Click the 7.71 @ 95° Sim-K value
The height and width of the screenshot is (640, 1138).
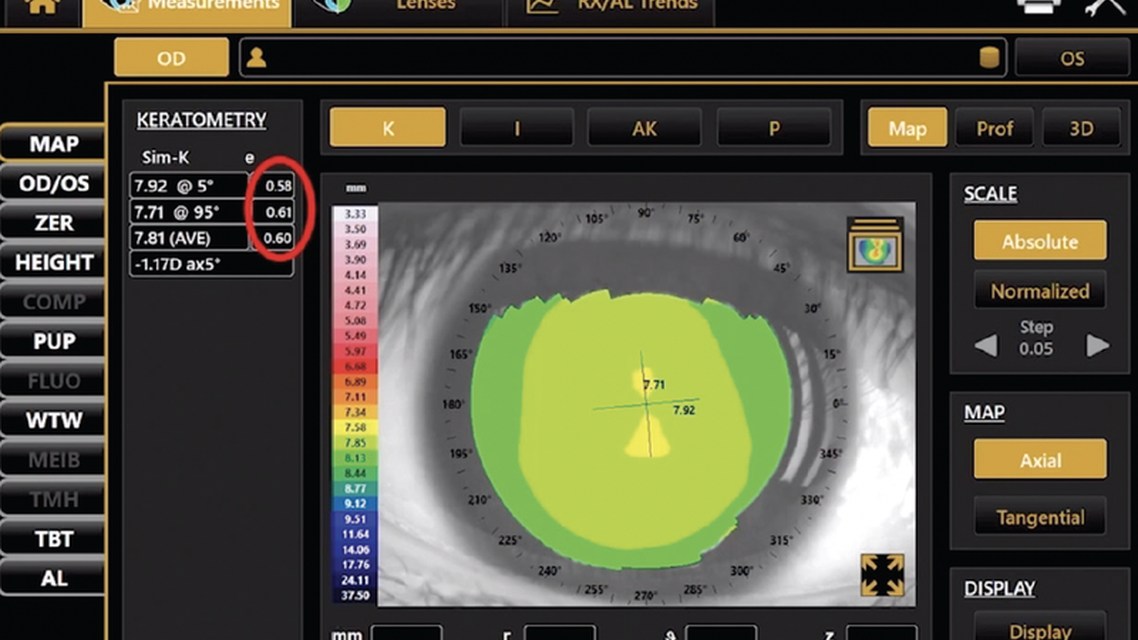189,212
